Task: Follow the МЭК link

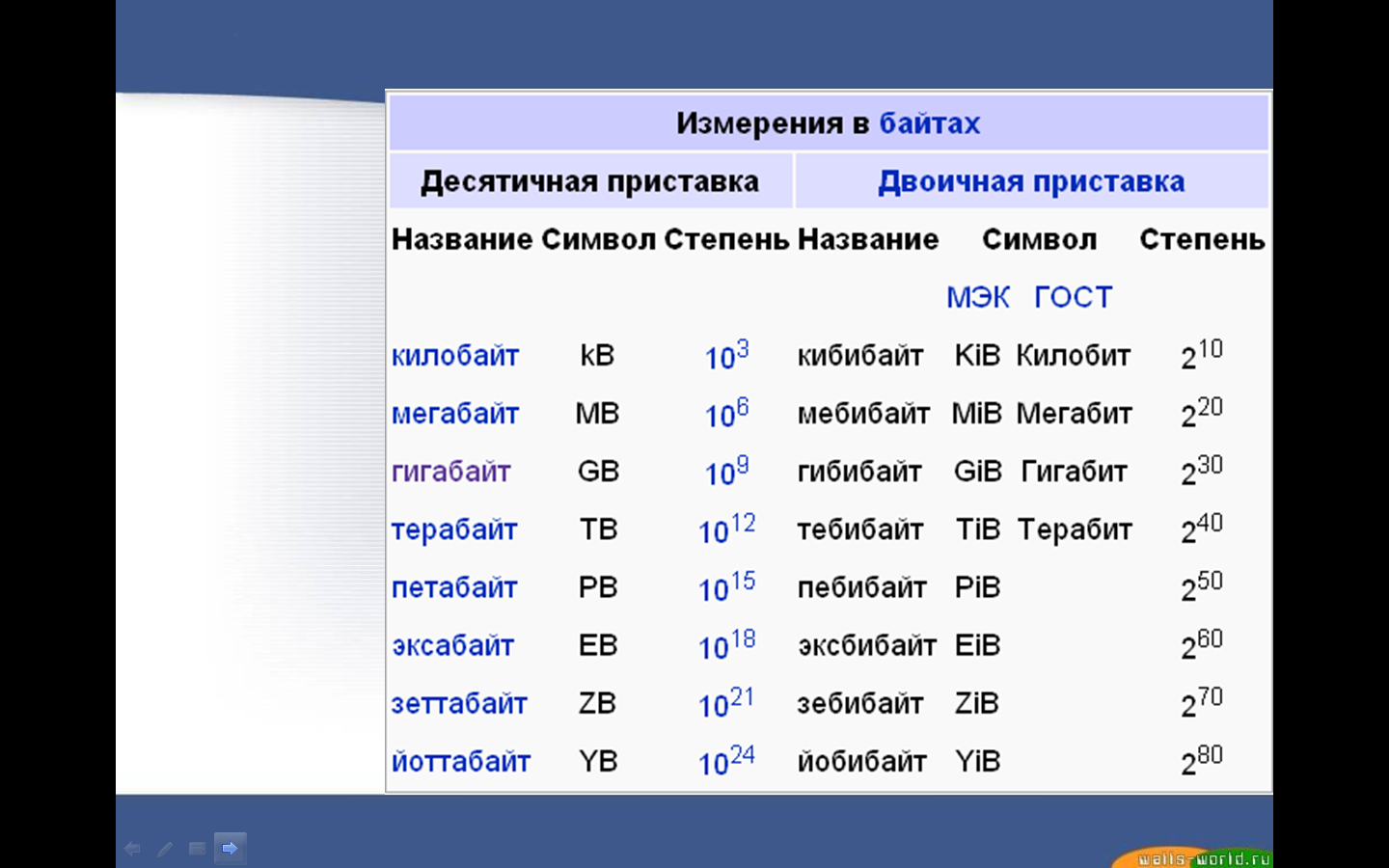Action: pyautogui.click(x=978, y=297)
